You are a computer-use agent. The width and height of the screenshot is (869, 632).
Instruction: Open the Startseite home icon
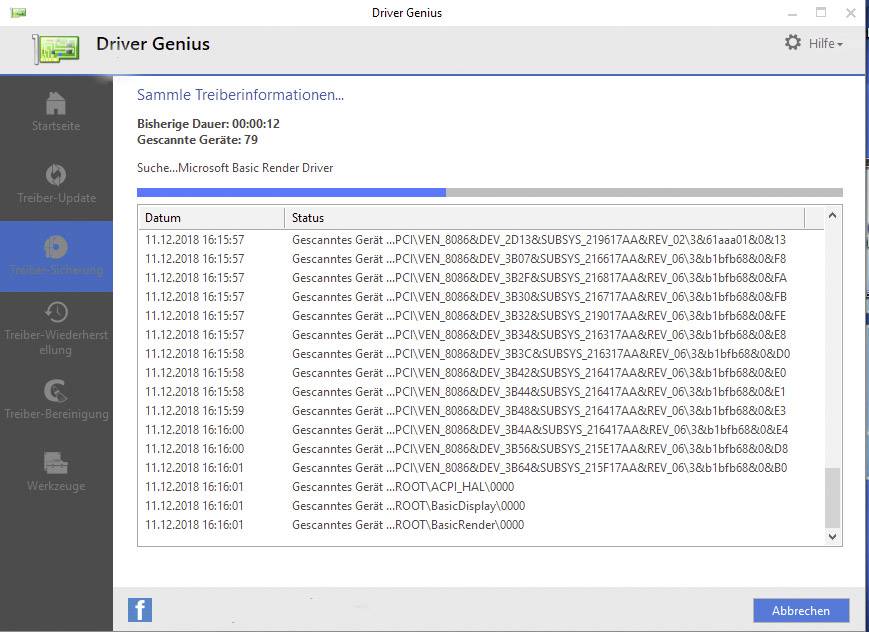point(56,103)
